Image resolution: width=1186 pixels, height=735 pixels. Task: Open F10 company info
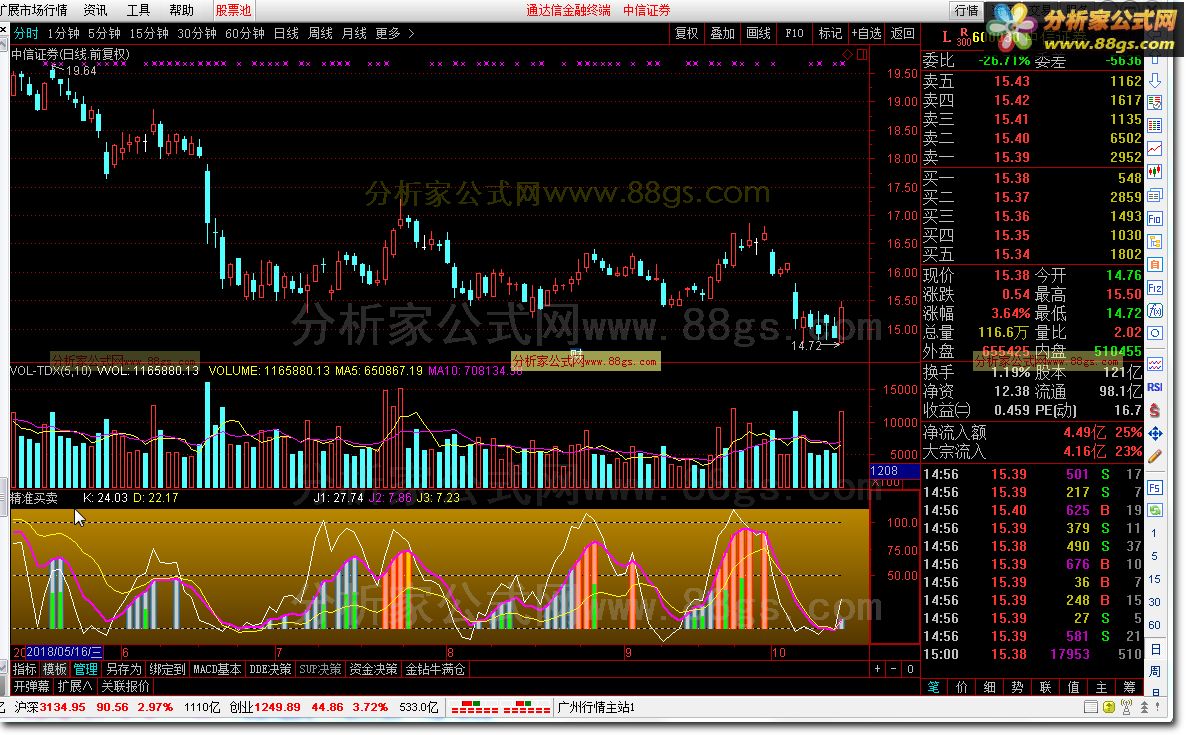tap(794, 33)
